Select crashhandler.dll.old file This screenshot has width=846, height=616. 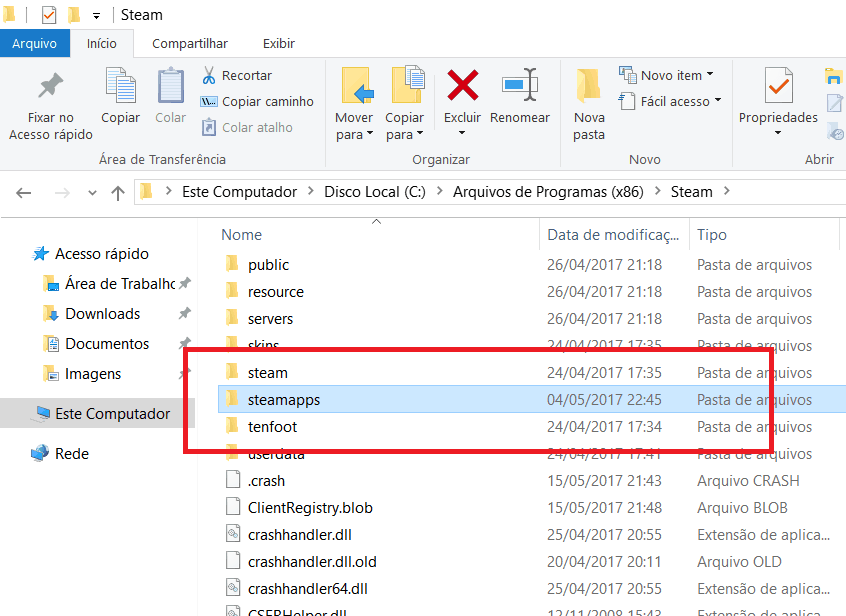(x=531, y=562)
